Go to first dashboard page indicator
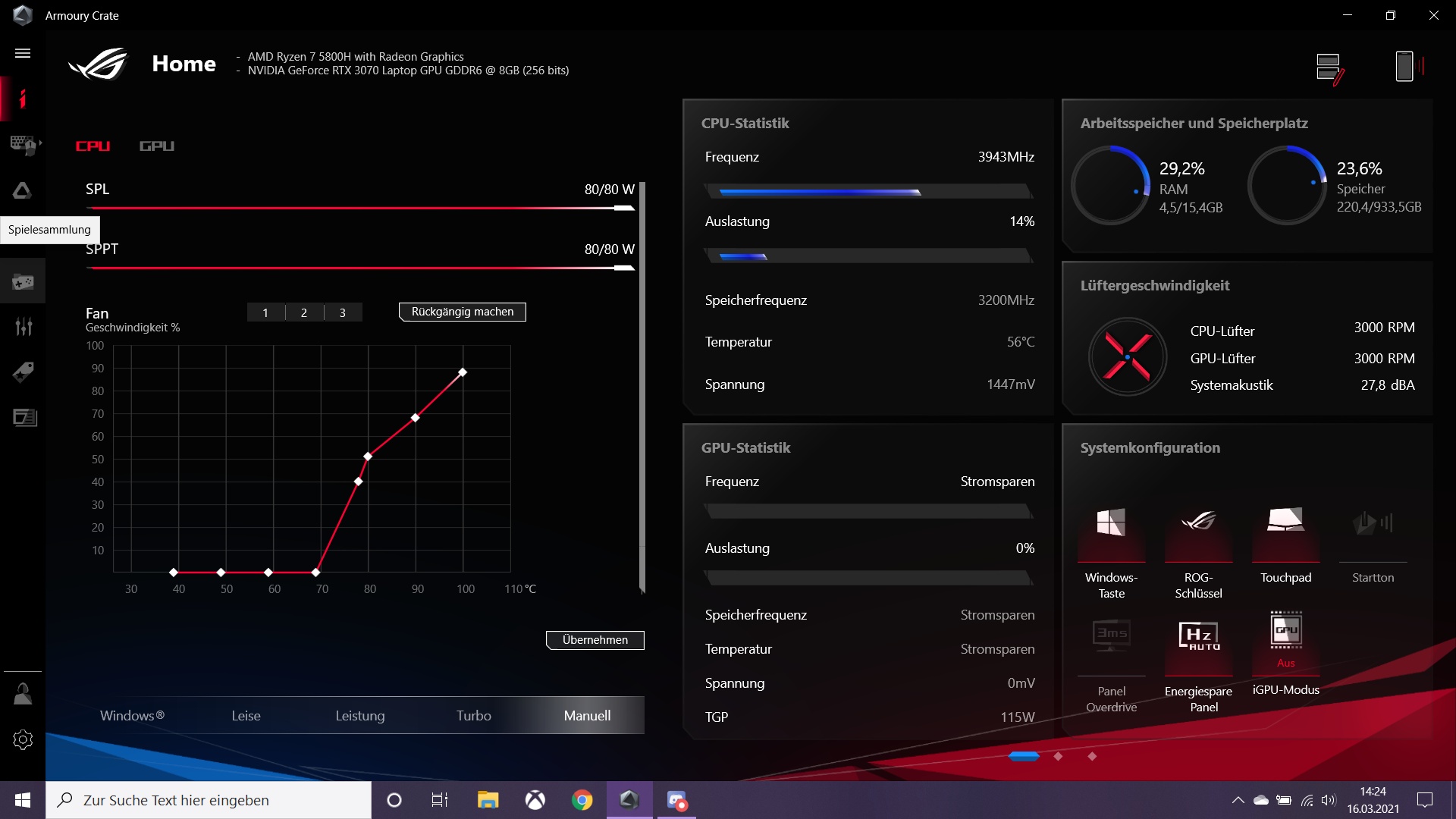1456x819 pixels. [x=1024, y=756]
